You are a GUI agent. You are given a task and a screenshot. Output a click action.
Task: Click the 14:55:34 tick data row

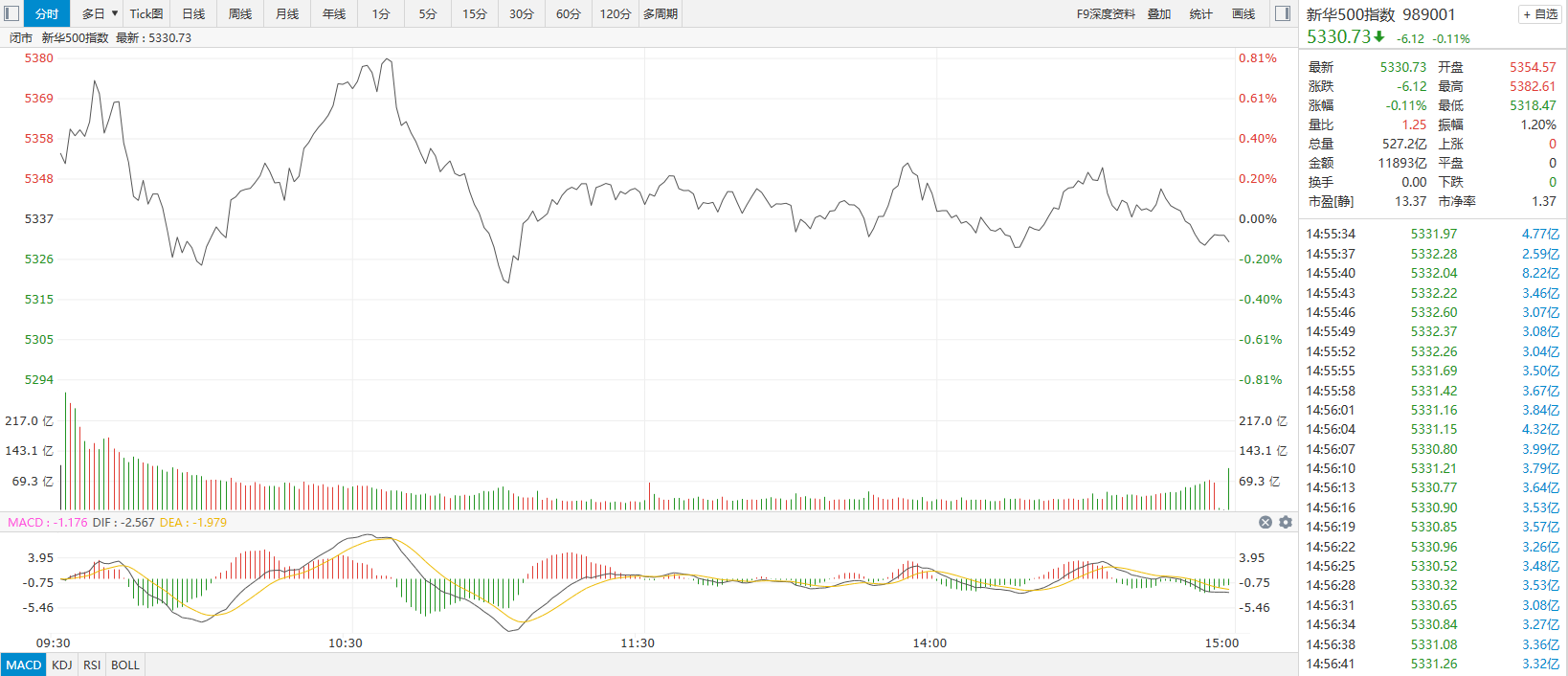point(1432,234)
